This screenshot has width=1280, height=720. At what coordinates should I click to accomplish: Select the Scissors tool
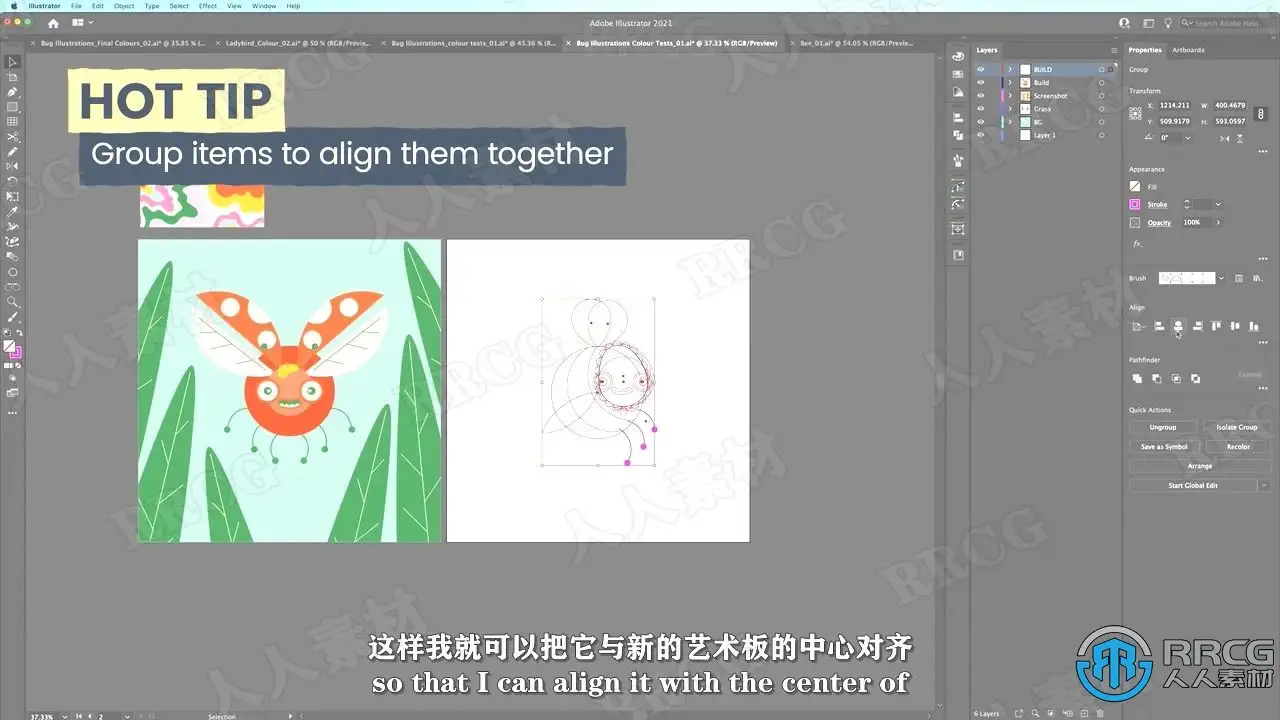(x=12, y=137)
